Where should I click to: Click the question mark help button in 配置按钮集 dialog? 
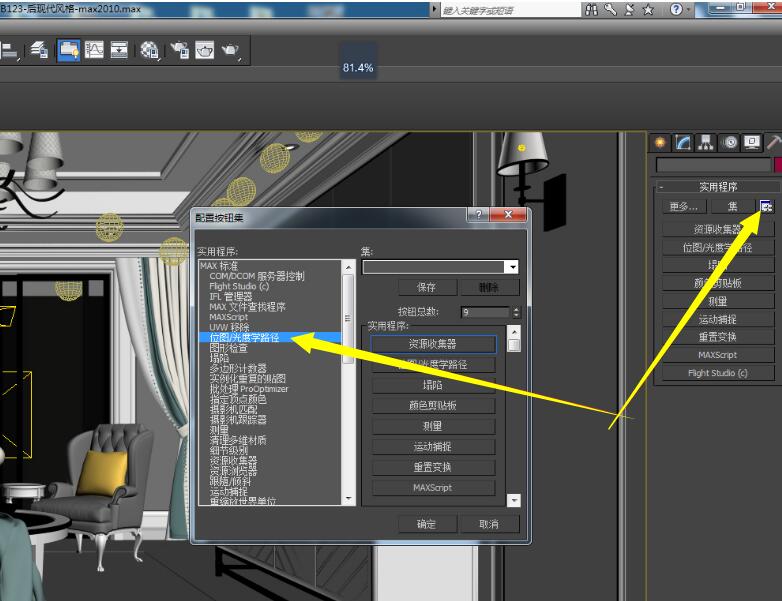tap(479, 214)
